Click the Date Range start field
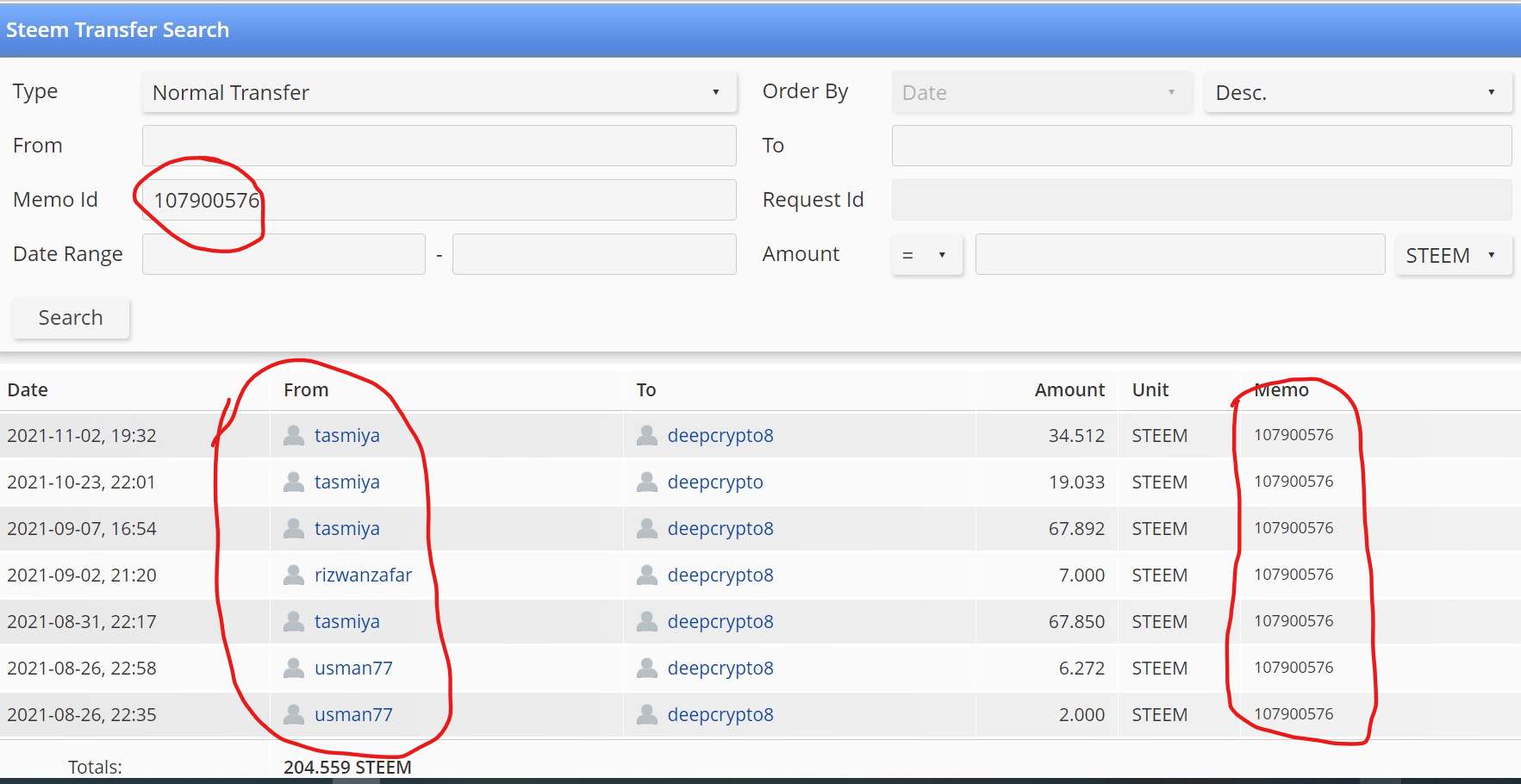This screenshot has height=784, width=1521. (x=284, y=254)
